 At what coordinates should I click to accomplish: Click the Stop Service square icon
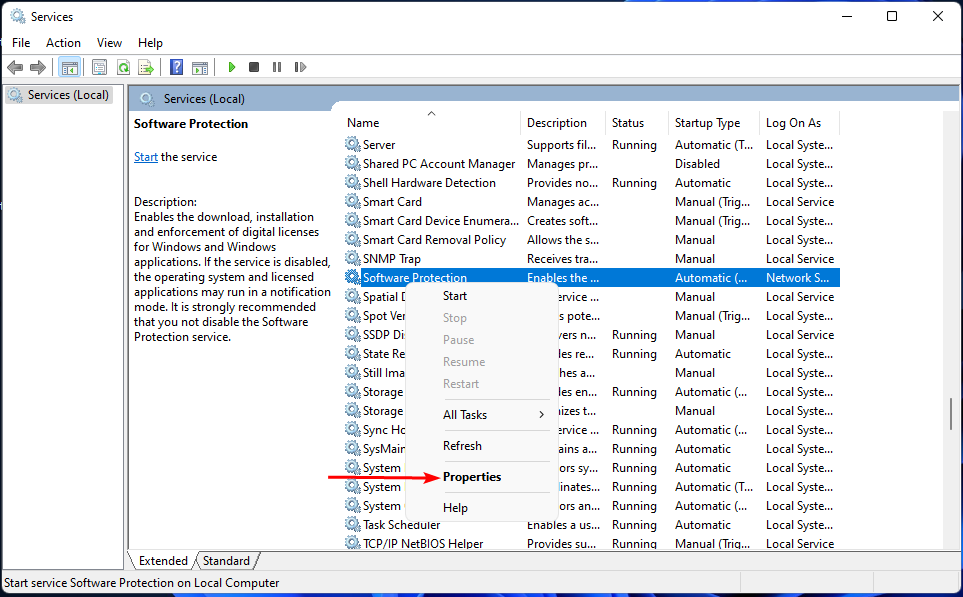pyautogui.click(x=254, y=67)
